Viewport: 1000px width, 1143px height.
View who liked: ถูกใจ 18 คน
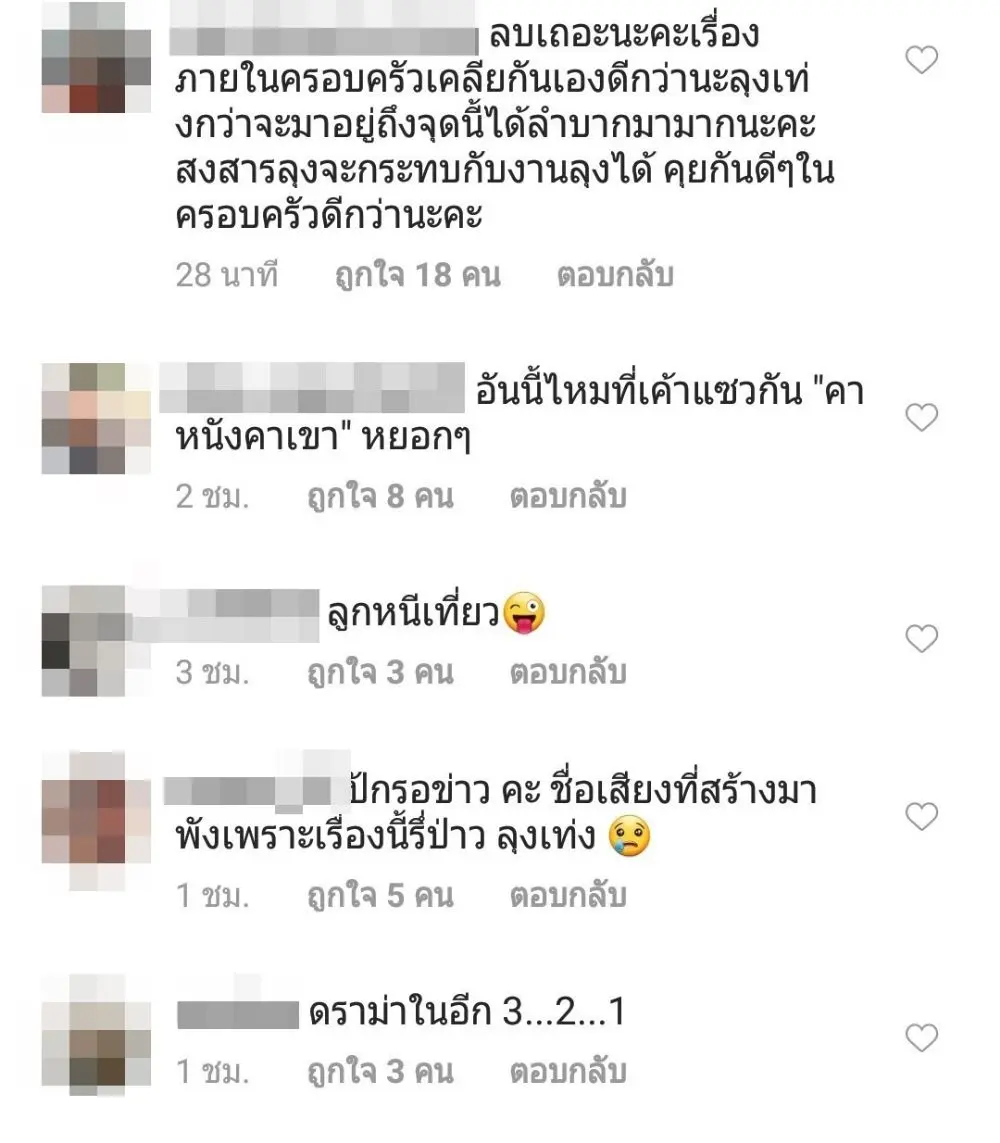point(418,276)
